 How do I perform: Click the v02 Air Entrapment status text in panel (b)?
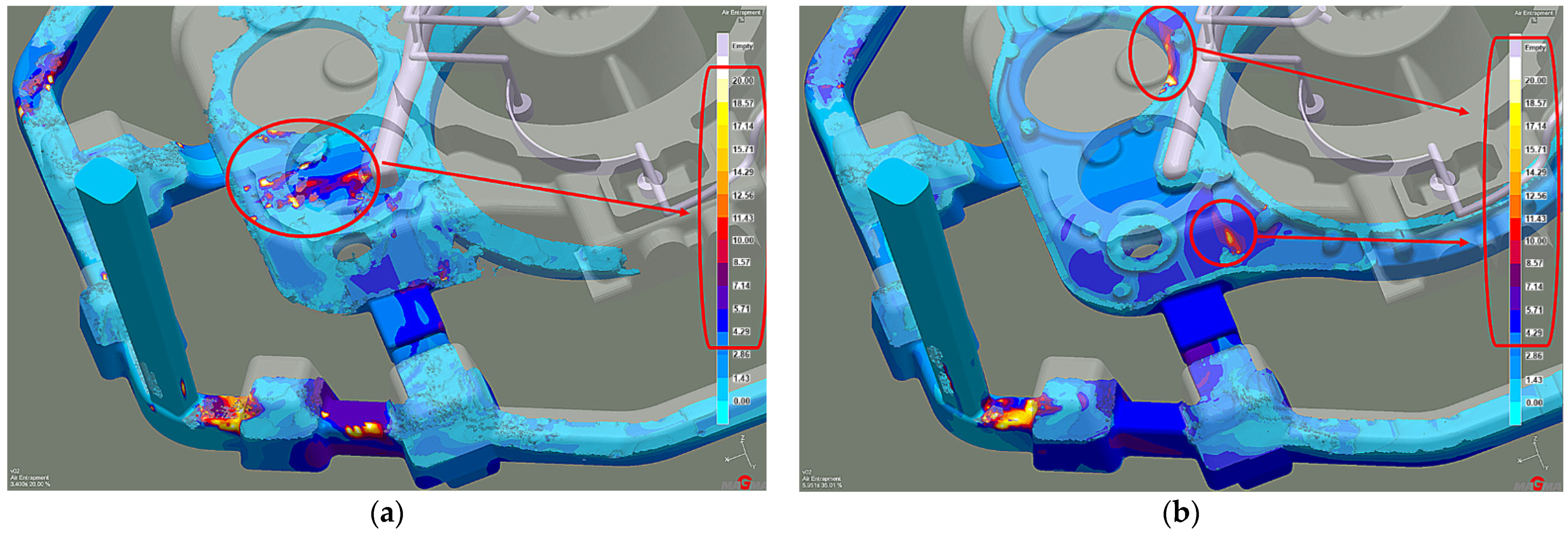[x=822, y=478]
